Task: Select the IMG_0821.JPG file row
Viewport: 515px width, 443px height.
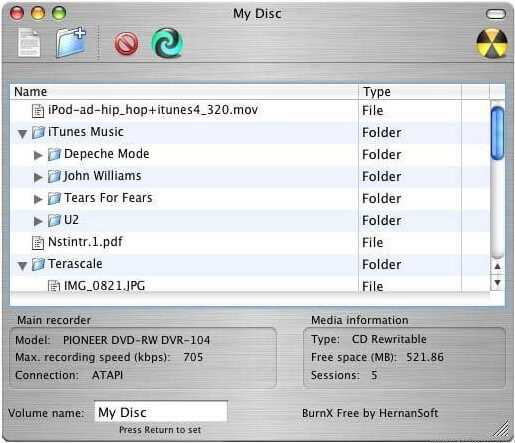Action: click(x=251, y=285)
